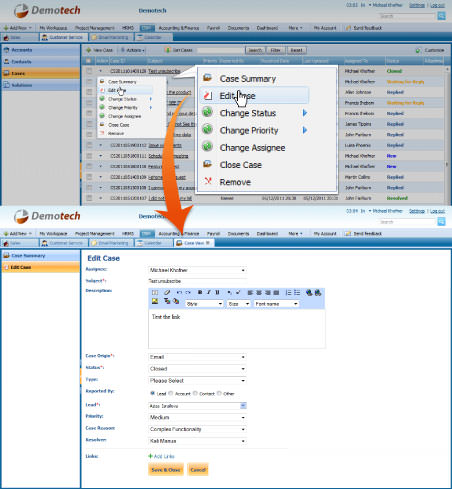The image size is (452, 489).
Task: Select Cases in the left sidebar
Action: pos(41,73)
